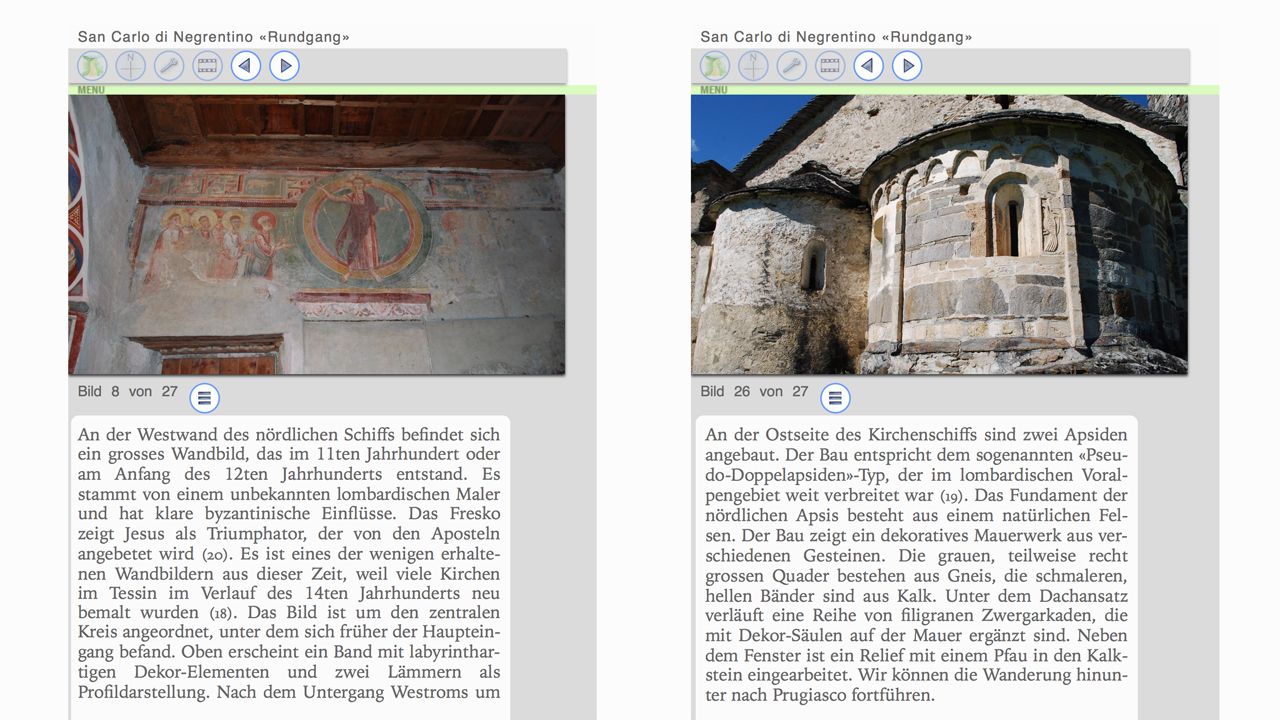Screen dimensions: 1280x720
Task: Open wrench settings icon in left toolbar
Action: (169, 66)
